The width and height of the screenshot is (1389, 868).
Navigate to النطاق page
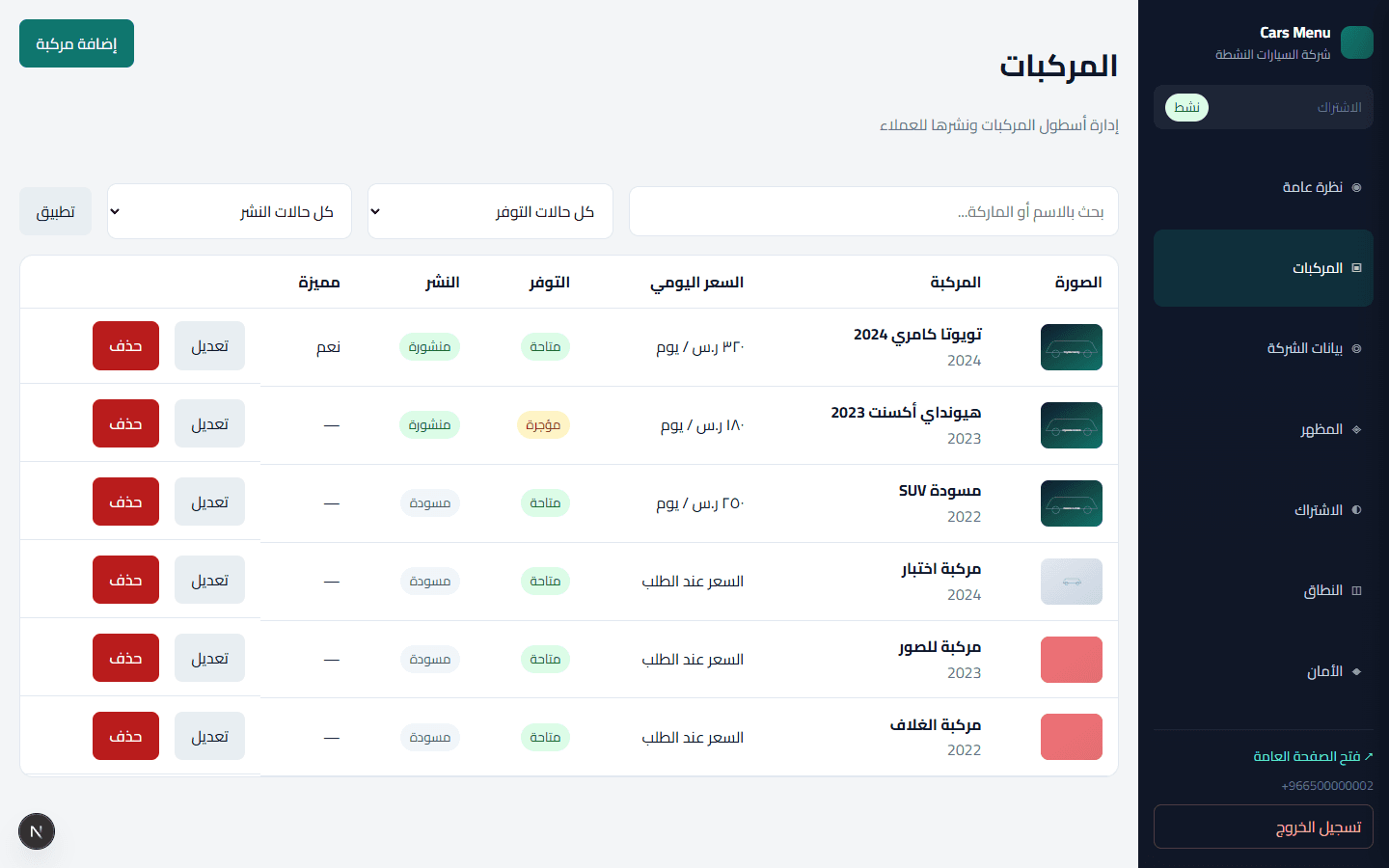[1264, 590]
